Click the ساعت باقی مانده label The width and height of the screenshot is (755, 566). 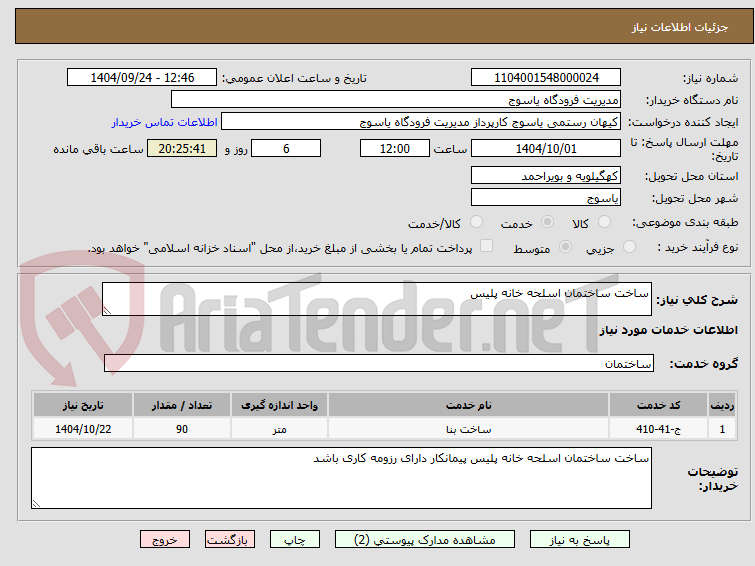tap(98, 149)
